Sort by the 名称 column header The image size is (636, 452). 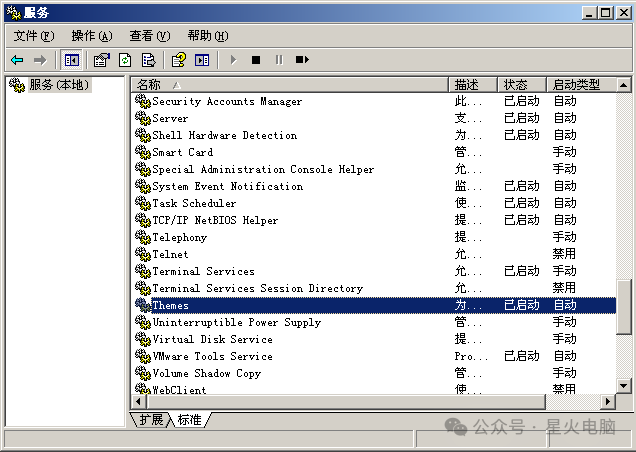click(290, 85)
